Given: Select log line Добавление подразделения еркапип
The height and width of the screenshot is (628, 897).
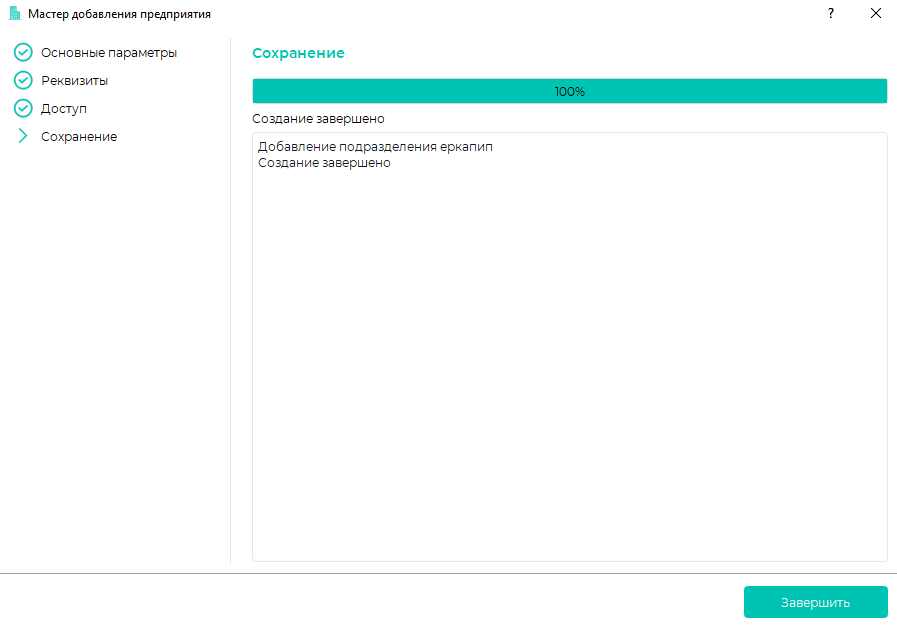Looking at the screenshot, I should pyautogui.click(x=375, y=147).
